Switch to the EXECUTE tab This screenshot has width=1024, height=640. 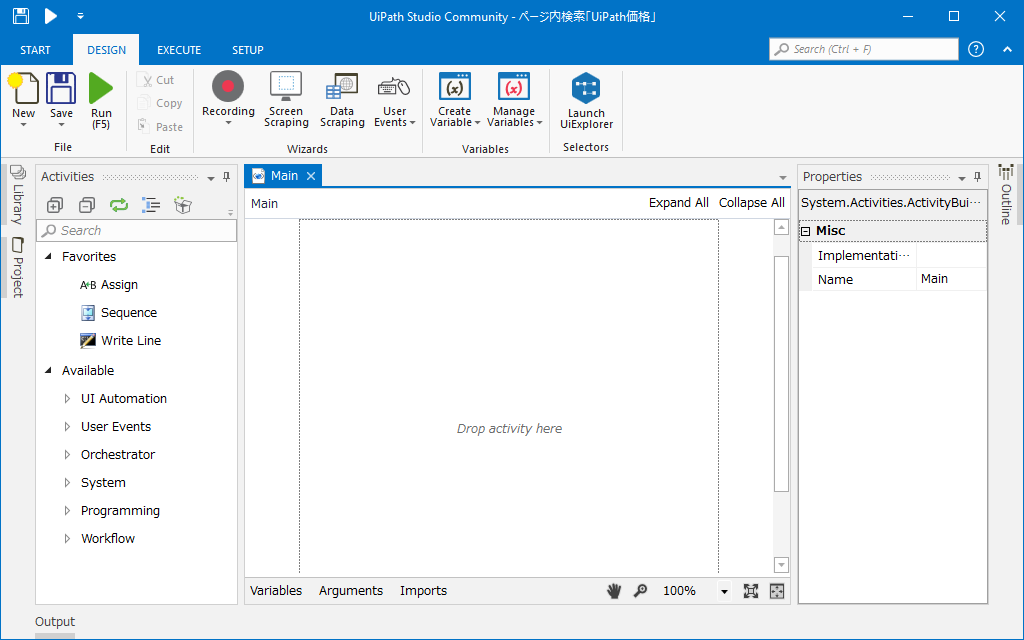coord(179,50)
